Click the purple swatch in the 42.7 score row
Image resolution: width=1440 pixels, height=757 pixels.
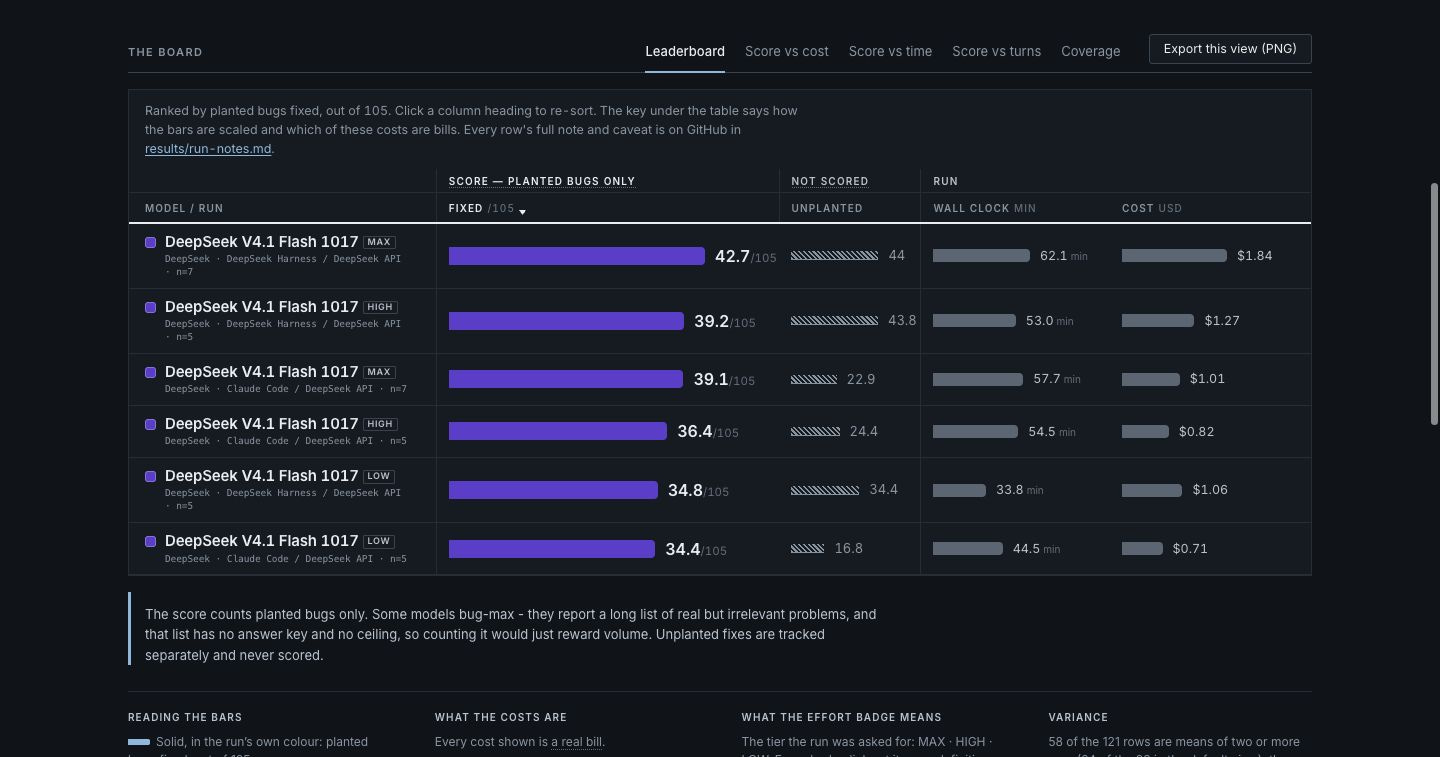click(150, 242)
